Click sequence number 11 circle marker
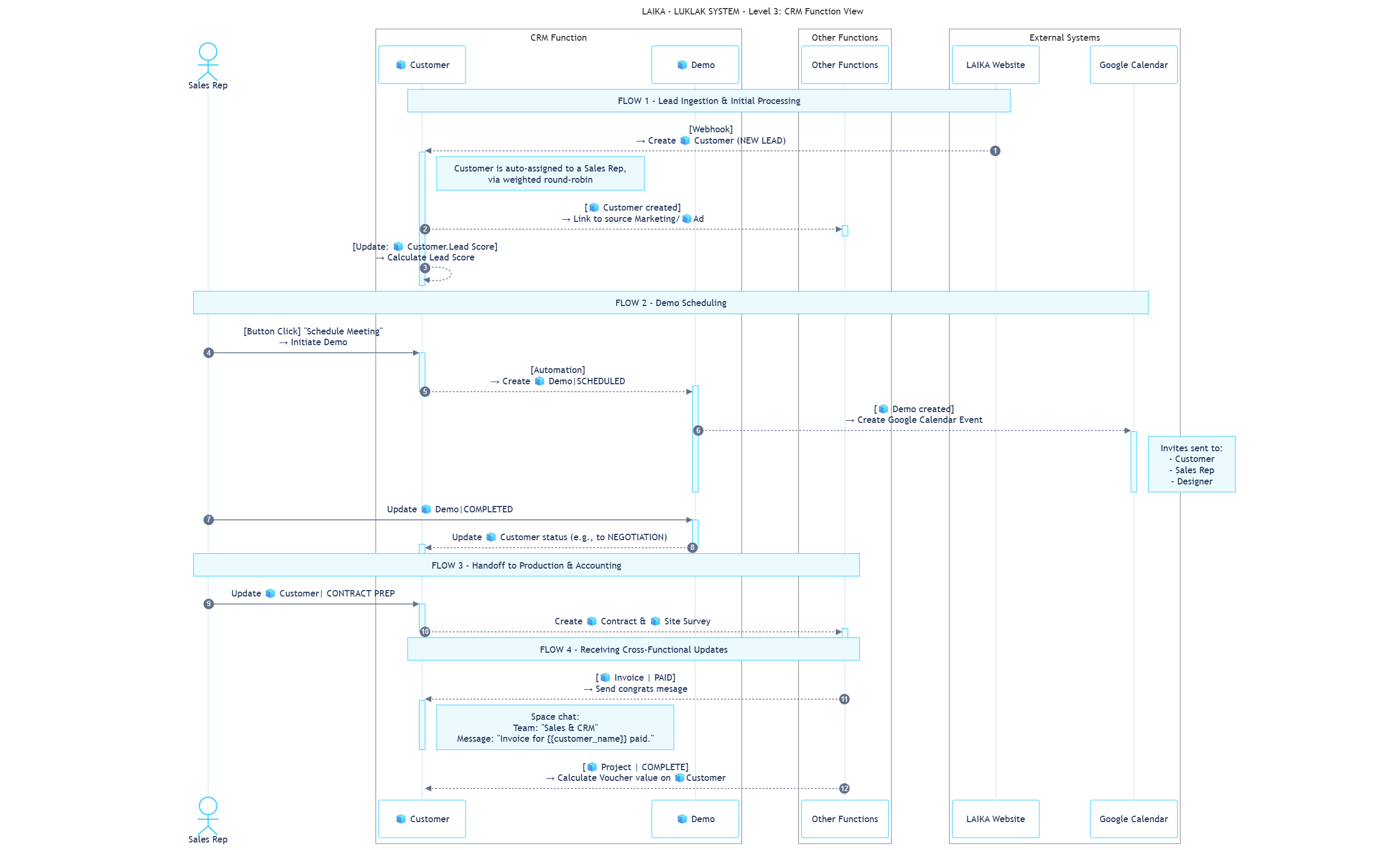This screenshot has width=1400, height=850. (x=844, y=699)
